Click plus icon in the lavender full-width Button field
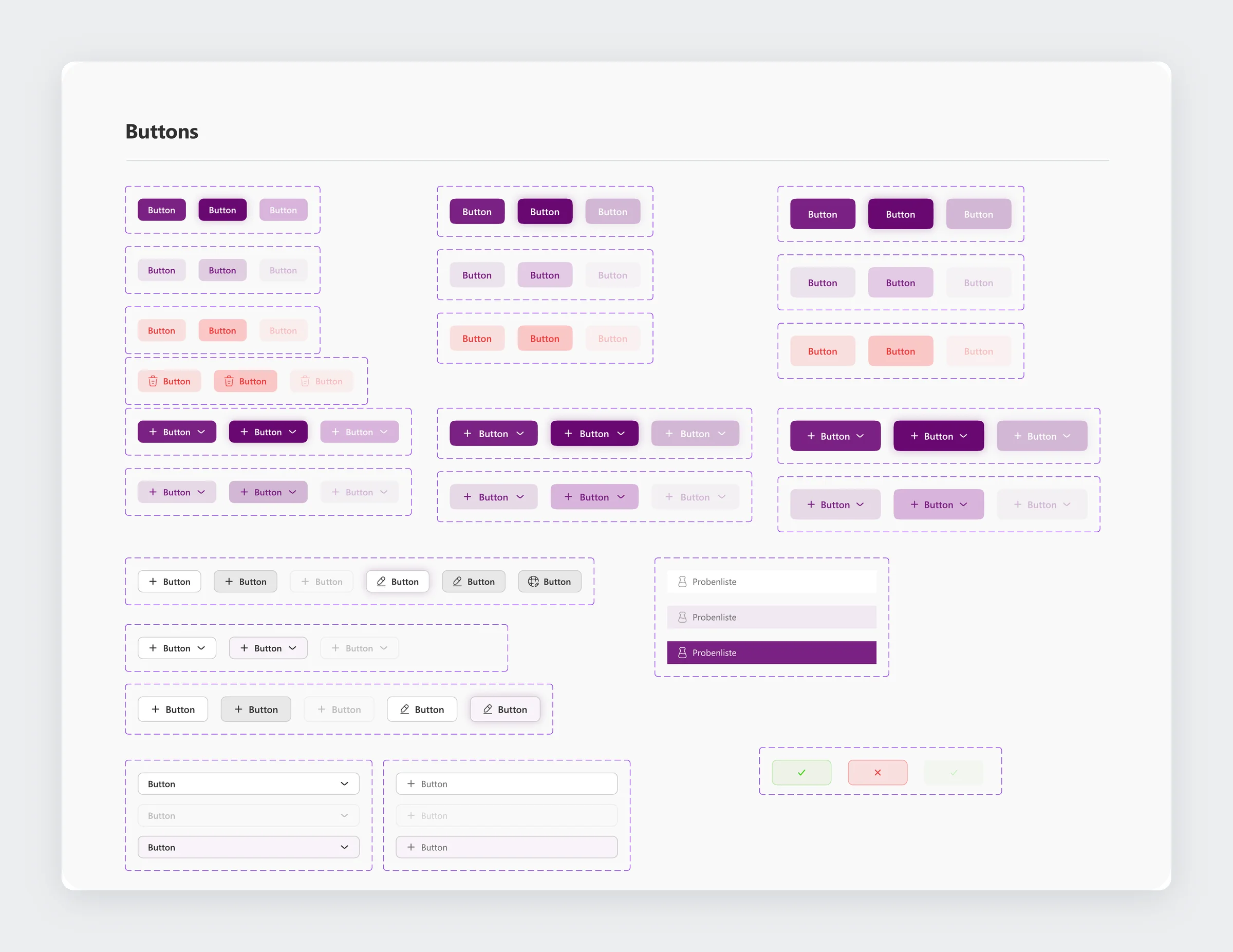1233x952 pixels. pyautogui.click(x=411, y=847)
